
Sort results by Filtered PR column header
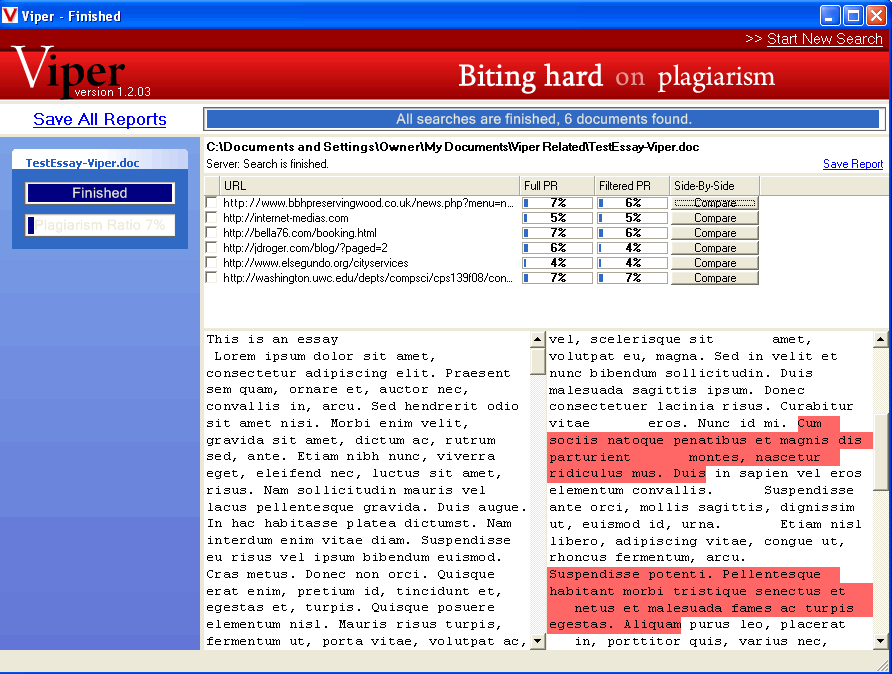631,185
